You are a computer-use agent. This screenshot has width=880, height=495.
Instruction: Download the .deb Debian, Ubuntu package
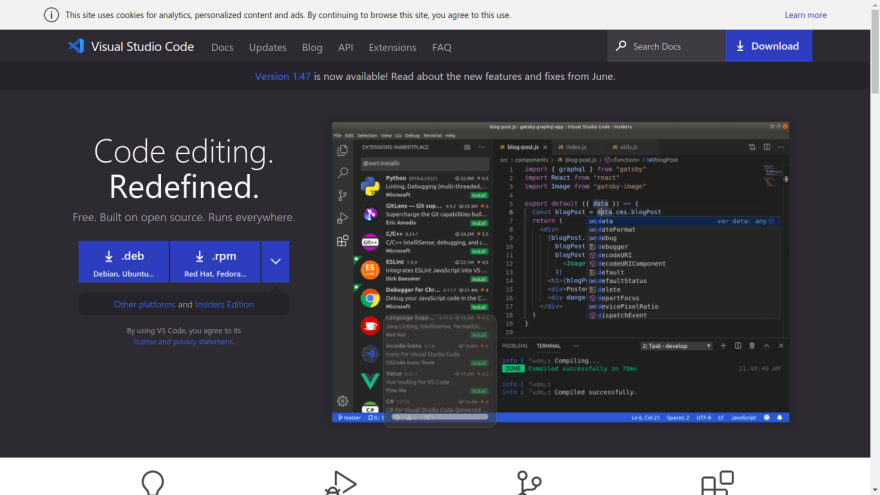point(123,262)
